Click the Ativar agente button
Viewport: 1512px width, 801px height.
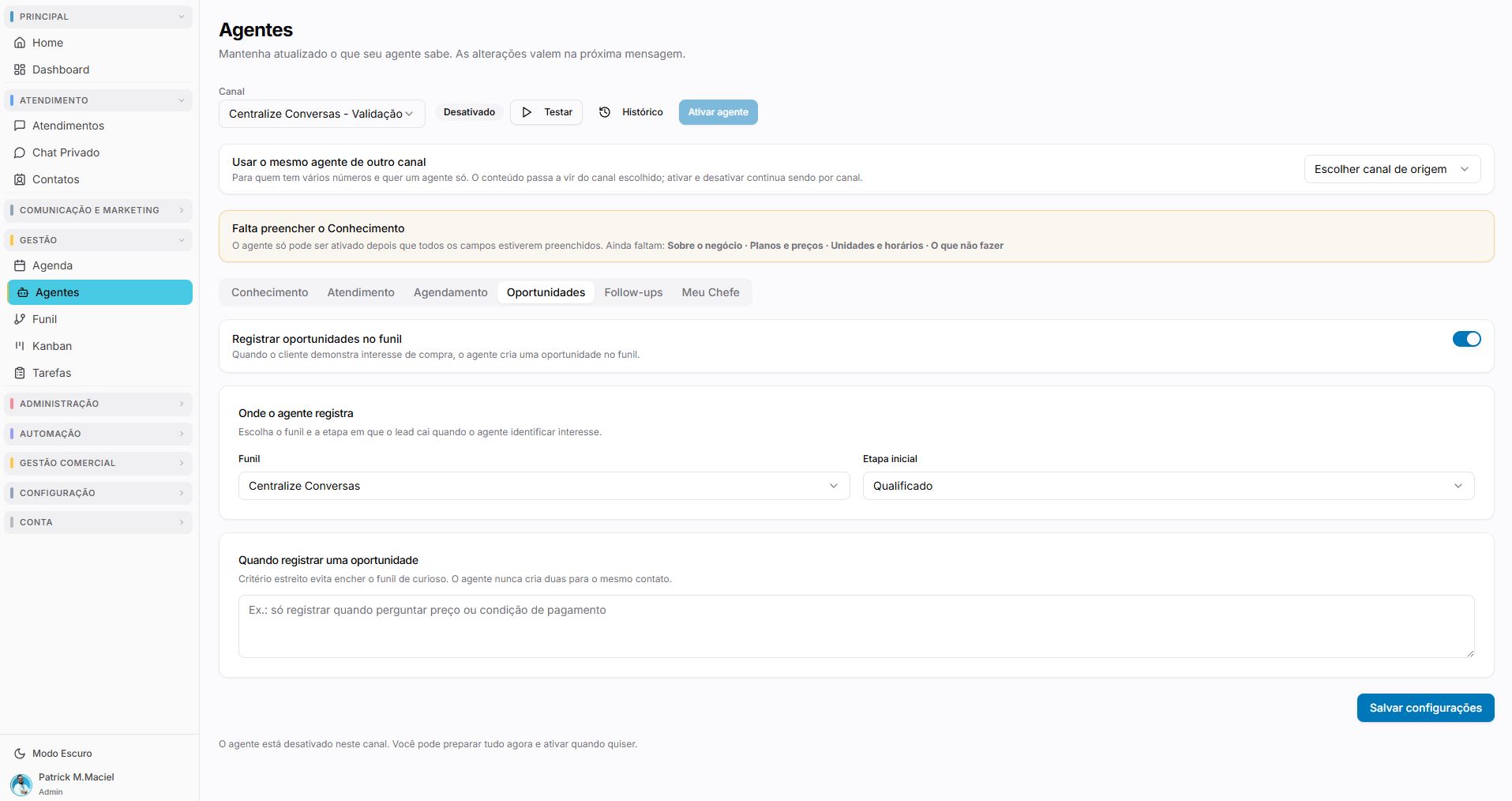(x=718, y=112)
